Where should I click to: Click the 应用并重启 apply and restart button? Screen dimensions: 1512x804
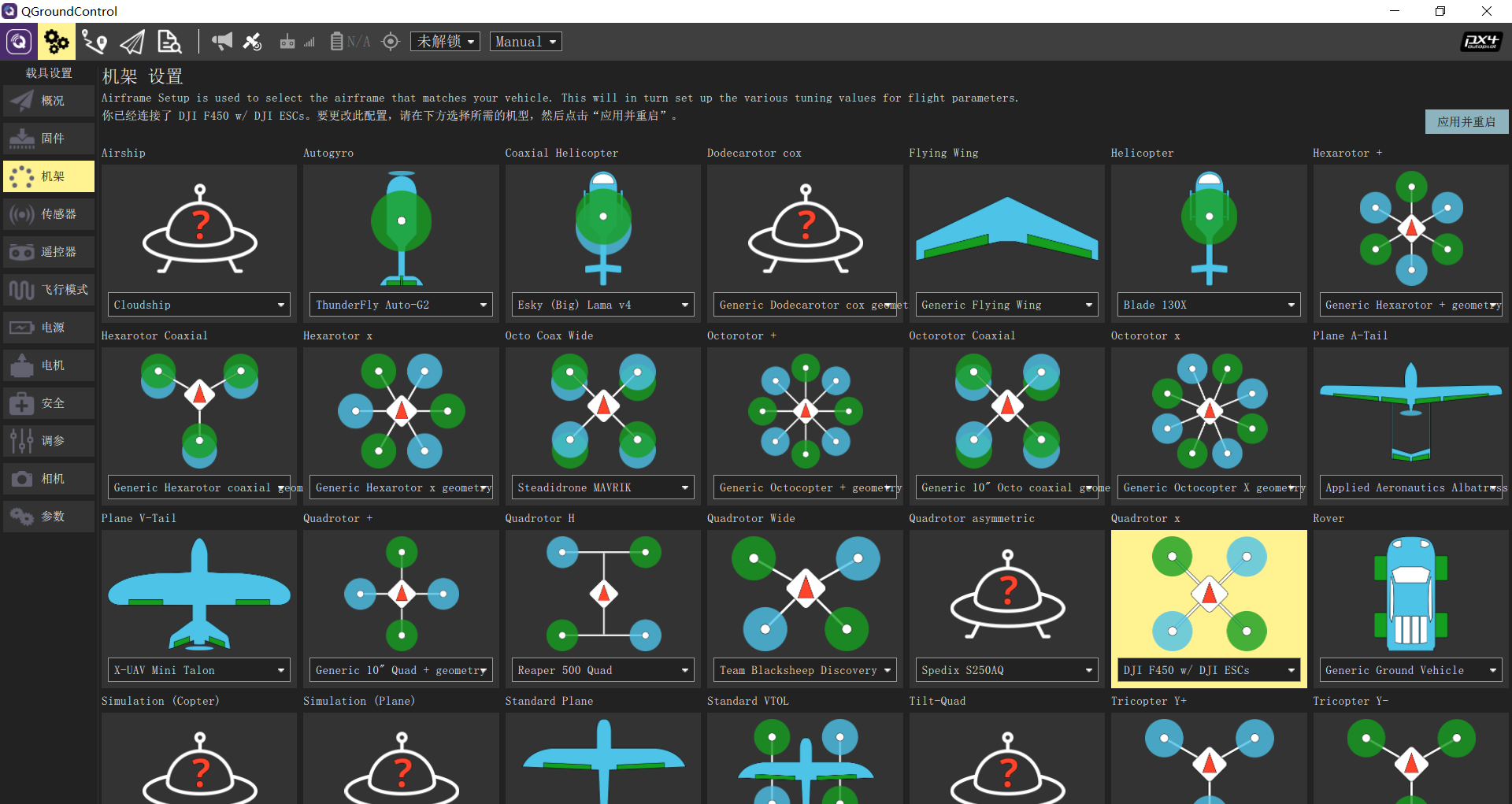point(1466,122)
